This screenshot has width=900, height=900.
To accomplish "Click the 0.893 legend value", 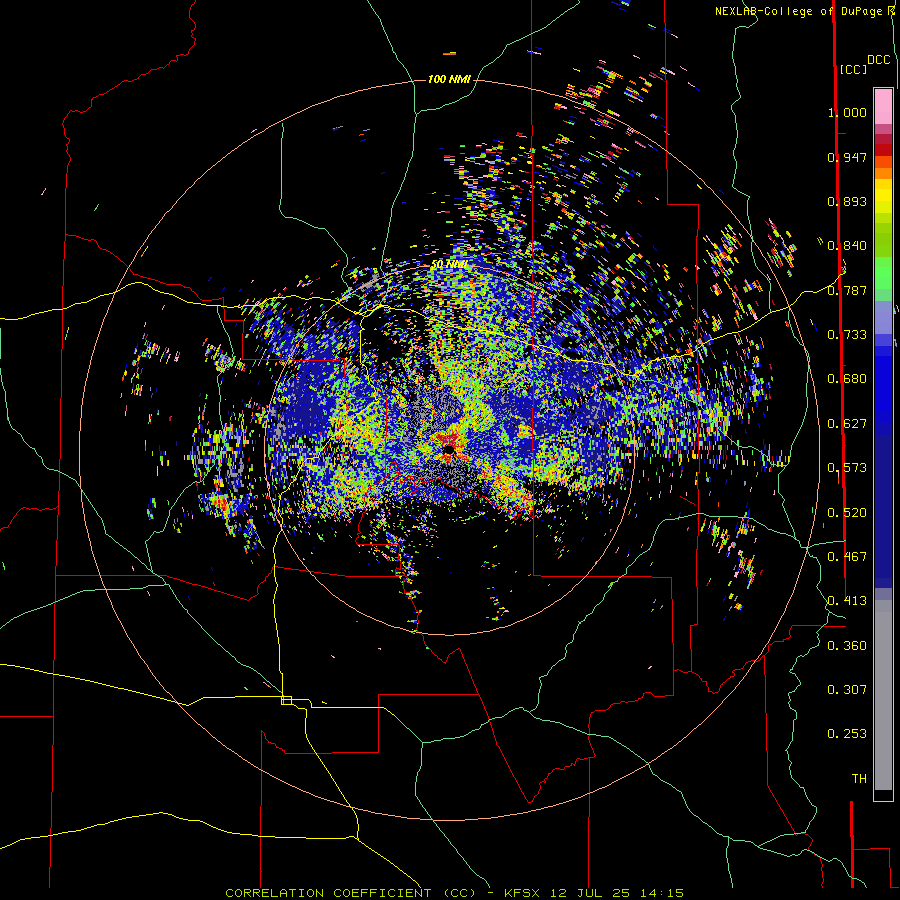I will (847, 201).
